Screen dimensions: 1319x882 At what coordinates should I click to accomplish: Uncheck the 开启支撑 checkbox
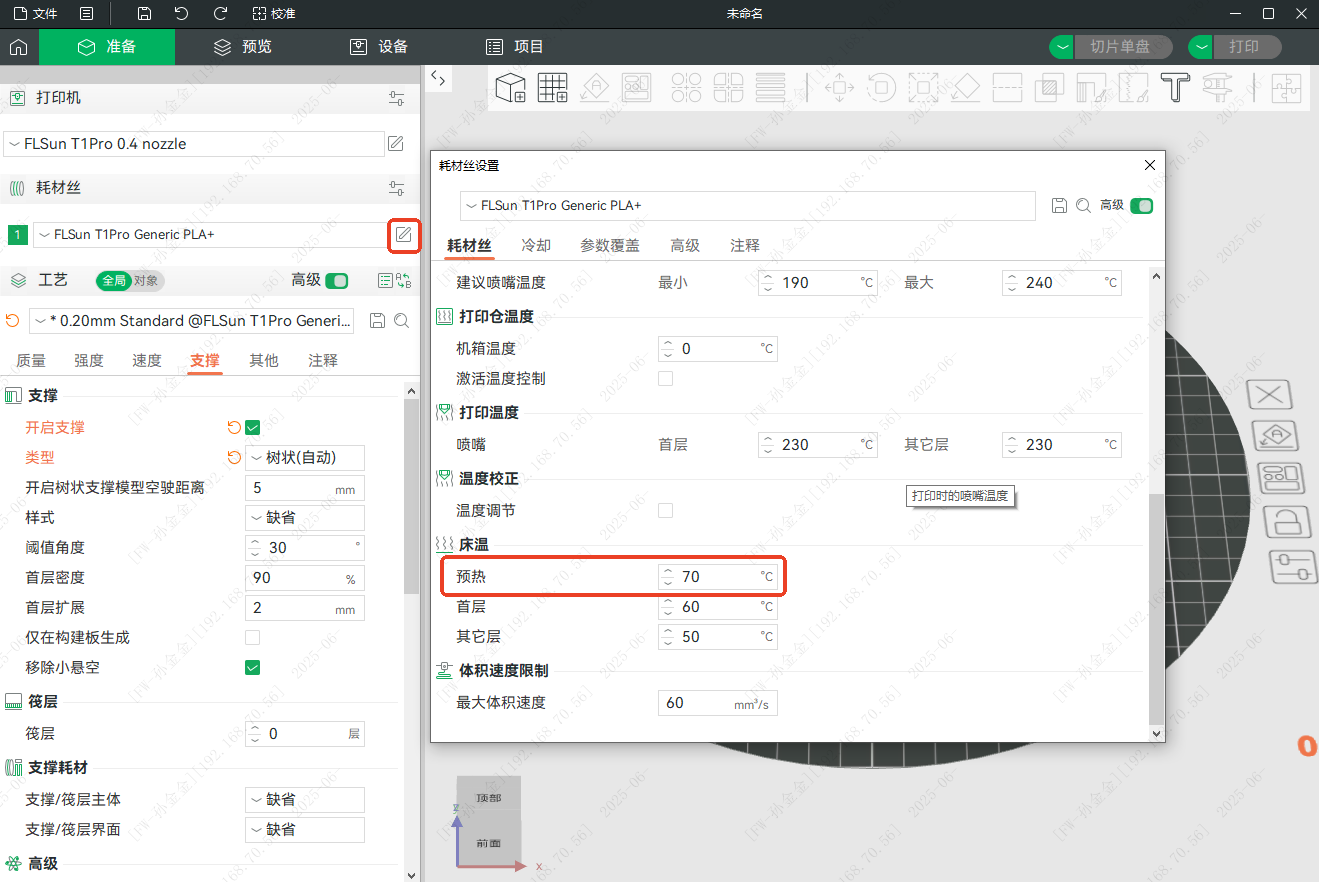click(x=252, y=428)
